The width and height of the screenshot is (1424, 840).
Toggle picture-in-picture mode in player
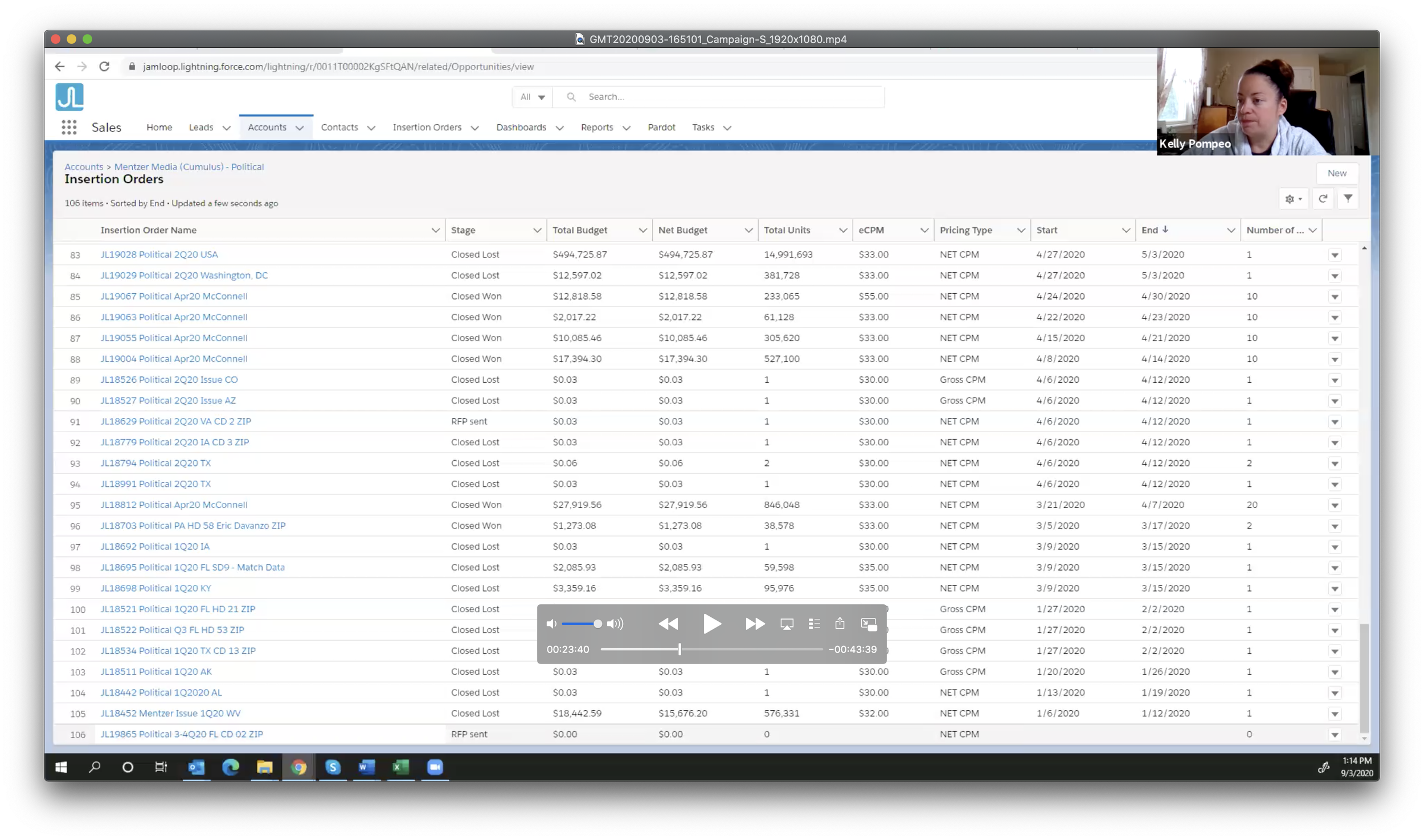(868, 624)
